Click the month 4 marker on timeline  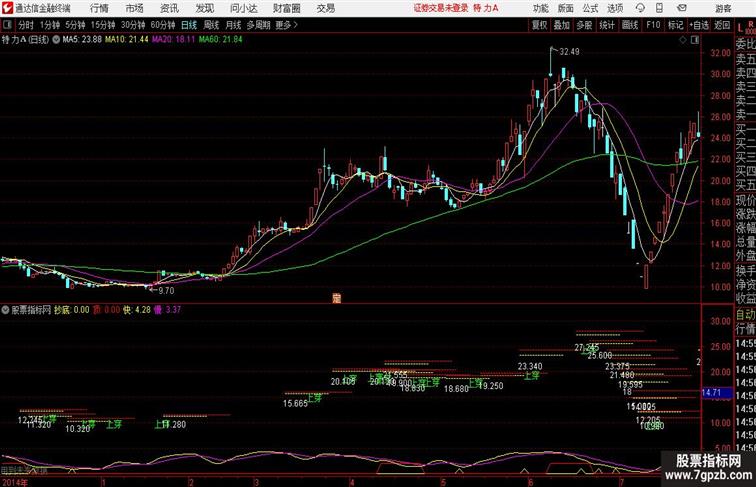pos(352,482)
